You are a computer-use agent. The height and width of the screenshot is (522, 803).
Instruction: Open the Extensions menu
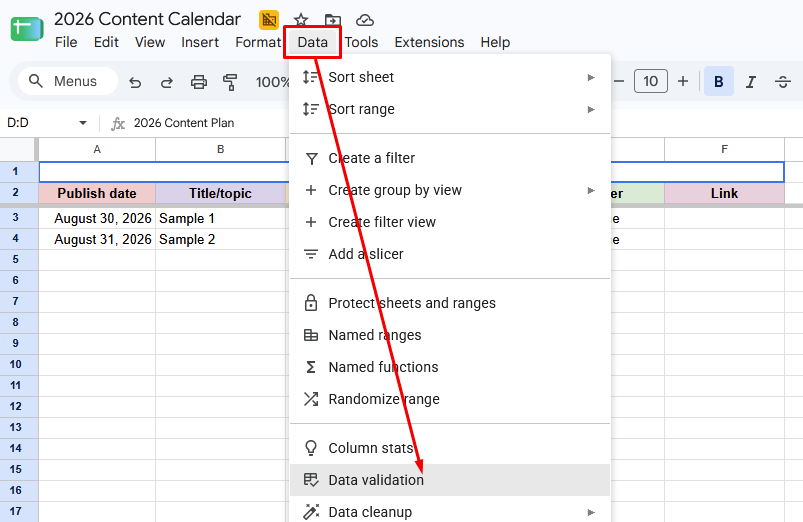(429, 42)
